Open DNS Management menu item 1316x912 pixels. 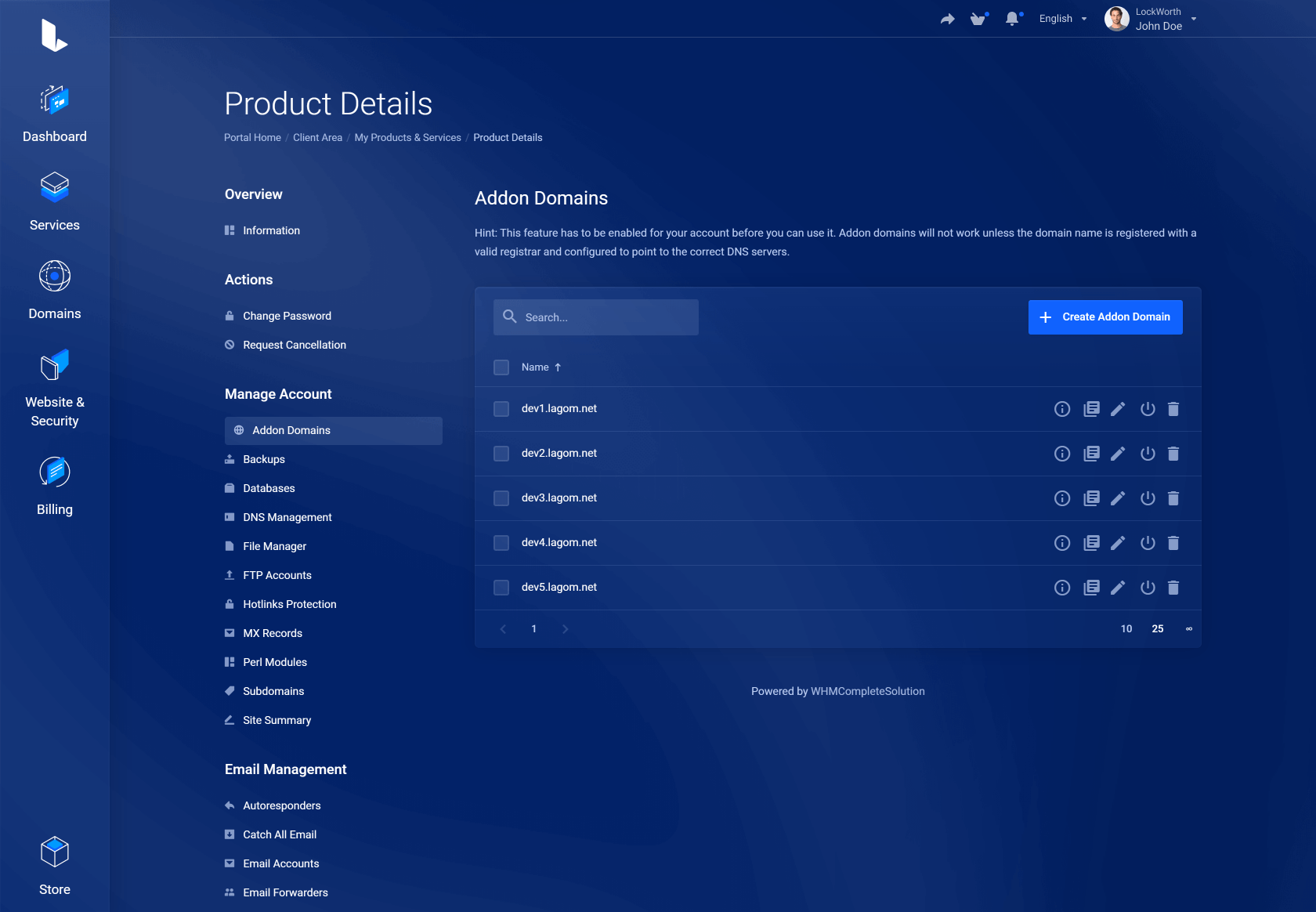287,517
